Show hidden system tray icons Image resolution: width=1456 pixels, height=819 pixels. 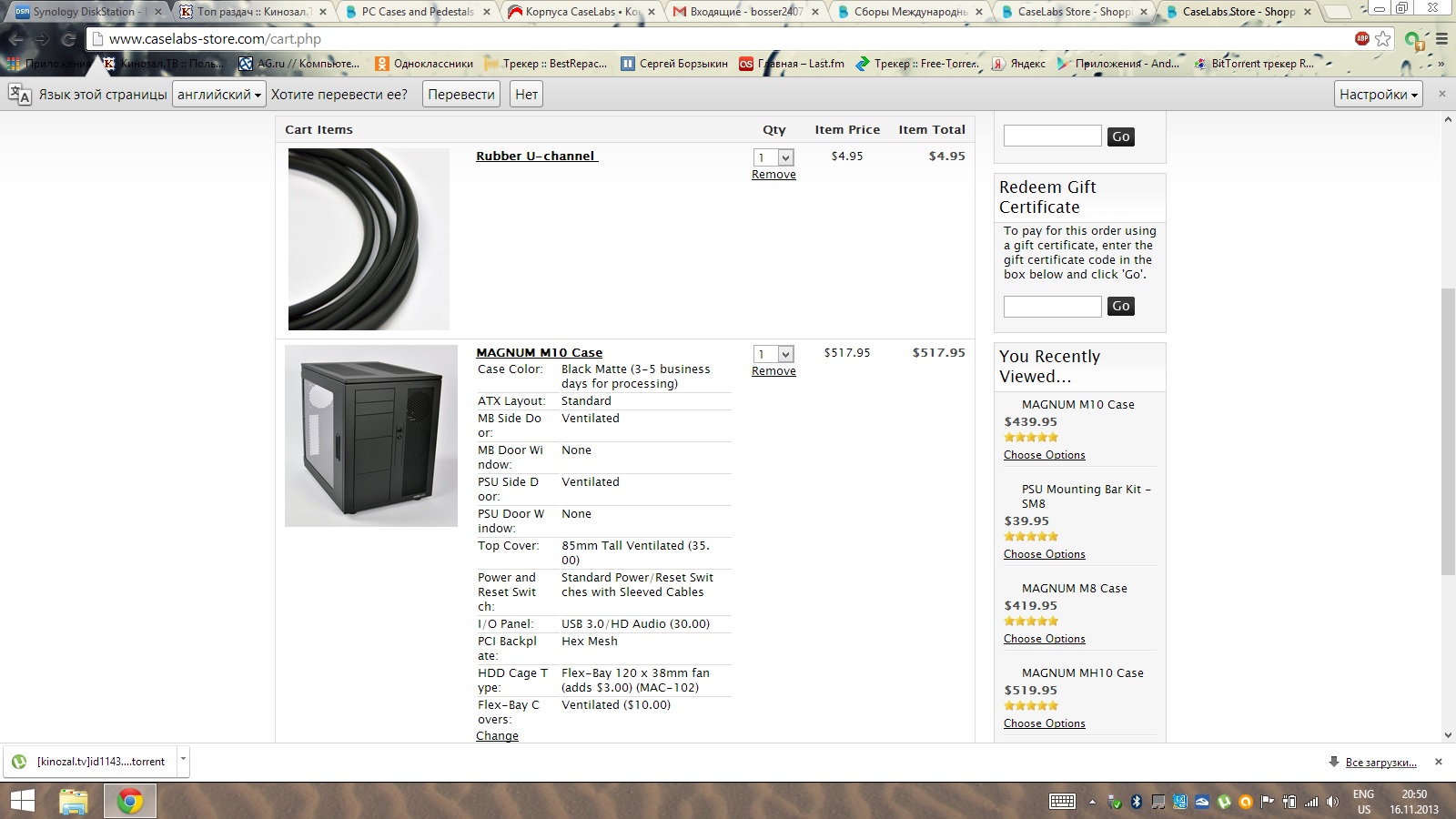tap(1092, 803)
